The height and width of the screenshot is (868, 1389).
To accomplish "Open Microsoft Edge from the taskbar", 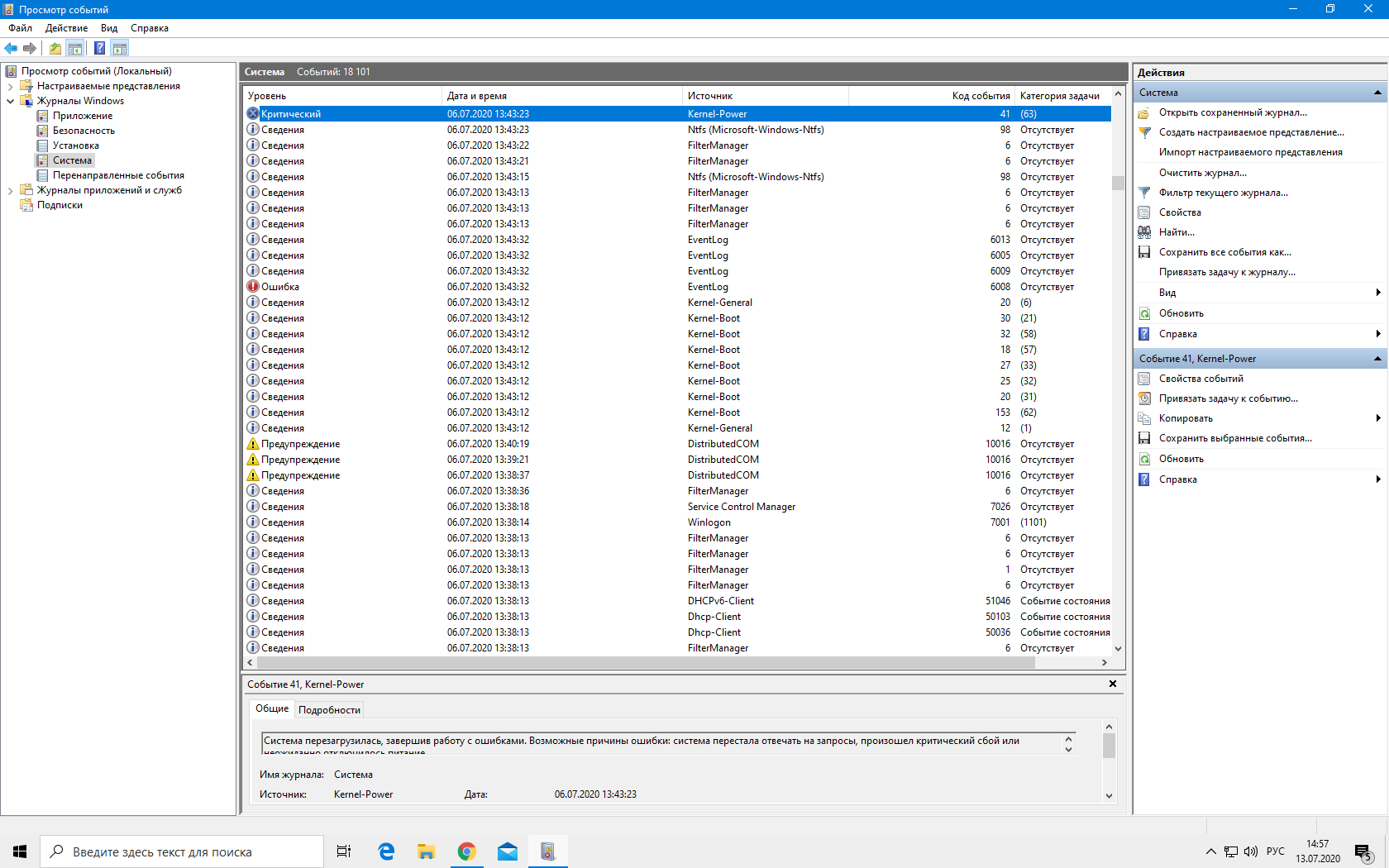I will (x=386, y=851).
